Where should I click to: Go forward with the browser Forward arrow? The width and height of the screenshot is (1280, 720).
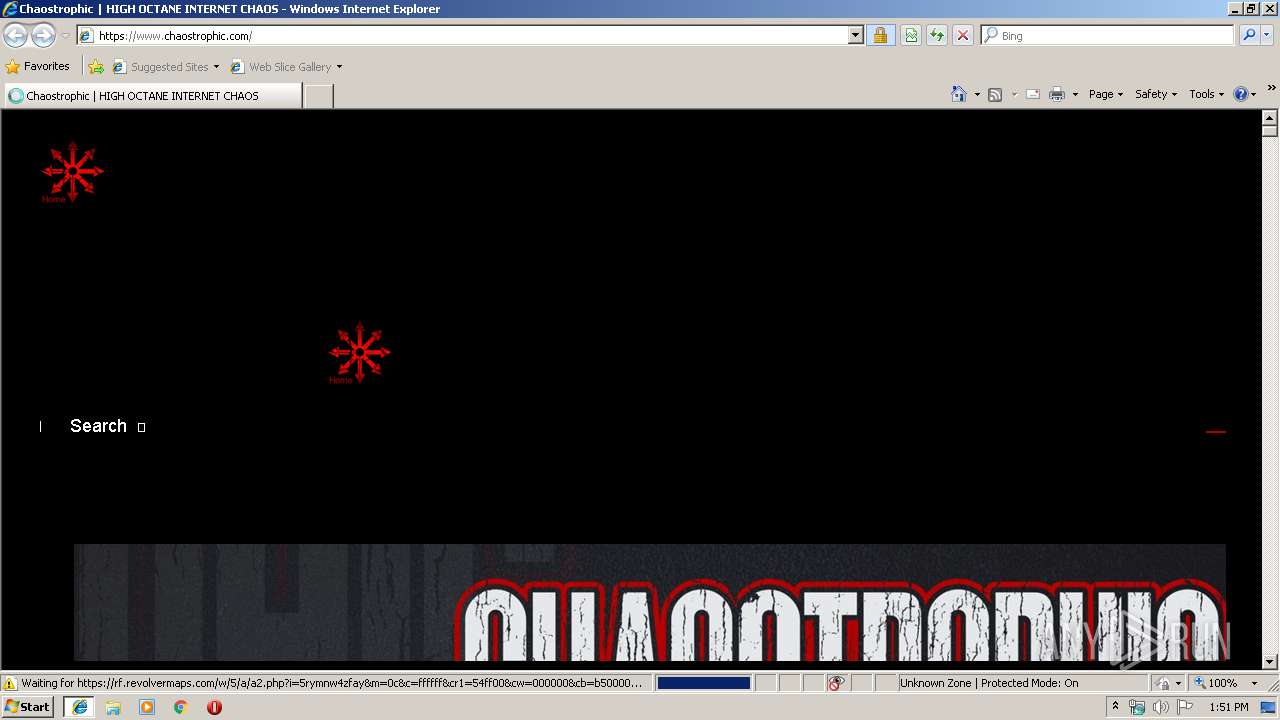coord(43,36)
